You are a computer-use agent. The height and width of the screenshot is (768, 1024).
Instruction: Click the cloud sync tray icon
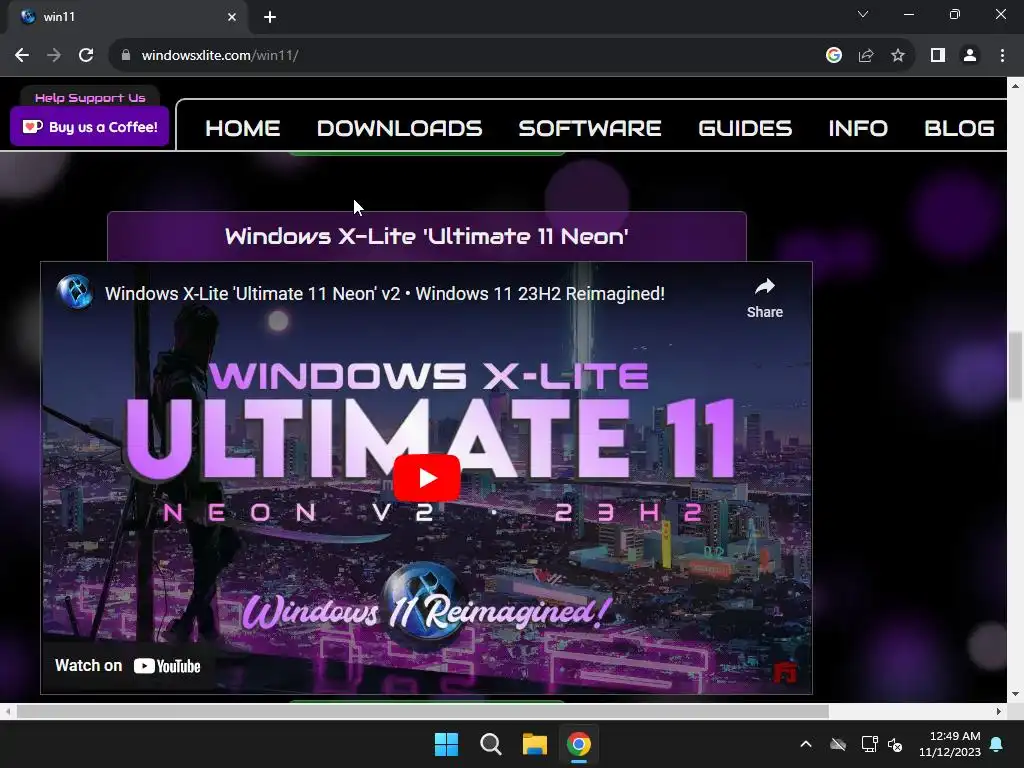pos(838,744)
